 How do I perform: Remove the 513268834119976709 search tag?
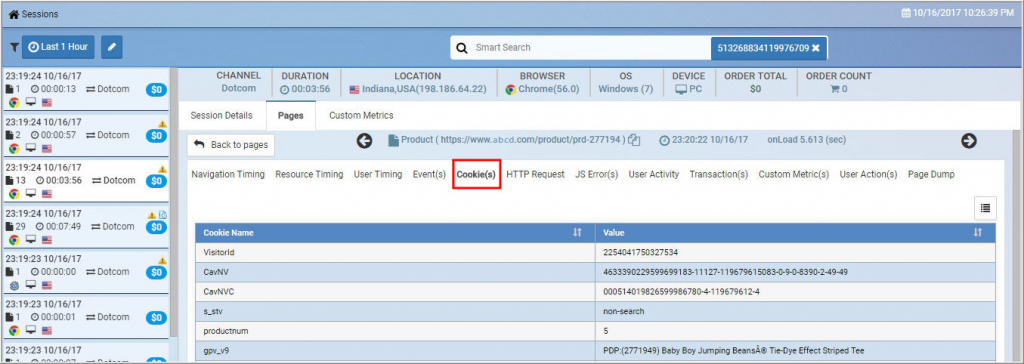tap(815, 48)
